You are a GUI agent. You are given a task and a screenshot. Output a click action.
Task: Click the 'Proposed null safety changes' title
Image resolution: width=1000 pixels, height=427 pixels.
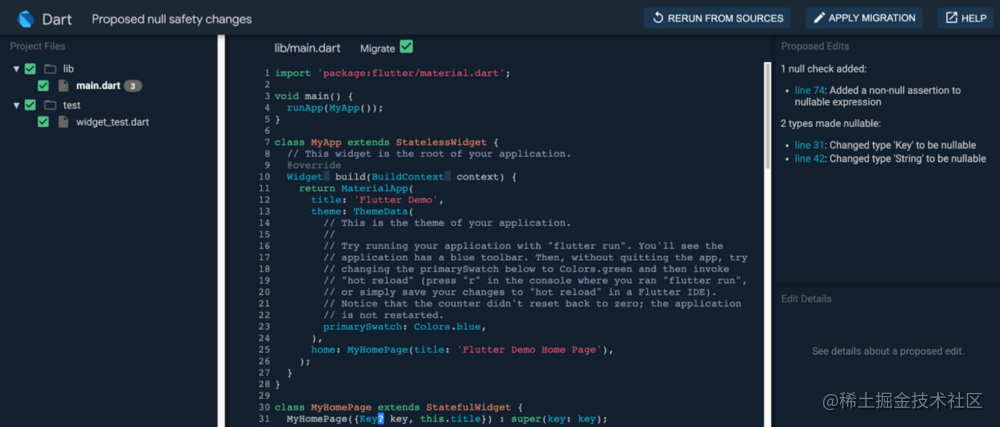172,19
